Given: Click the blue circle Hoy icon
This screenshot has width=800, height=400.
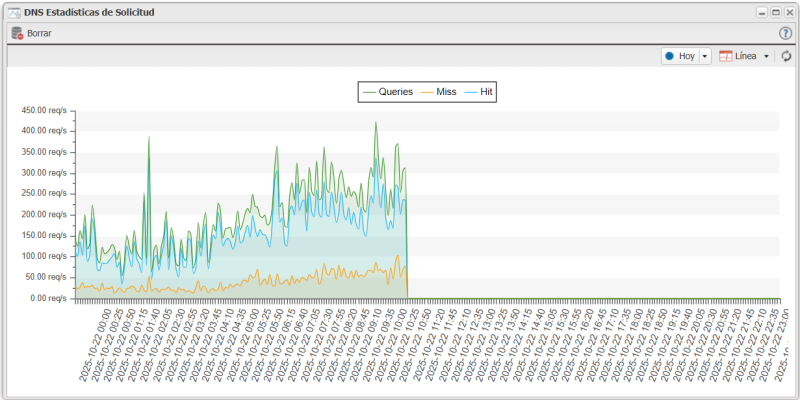Looking at the screenshot, I should [669, 57].
